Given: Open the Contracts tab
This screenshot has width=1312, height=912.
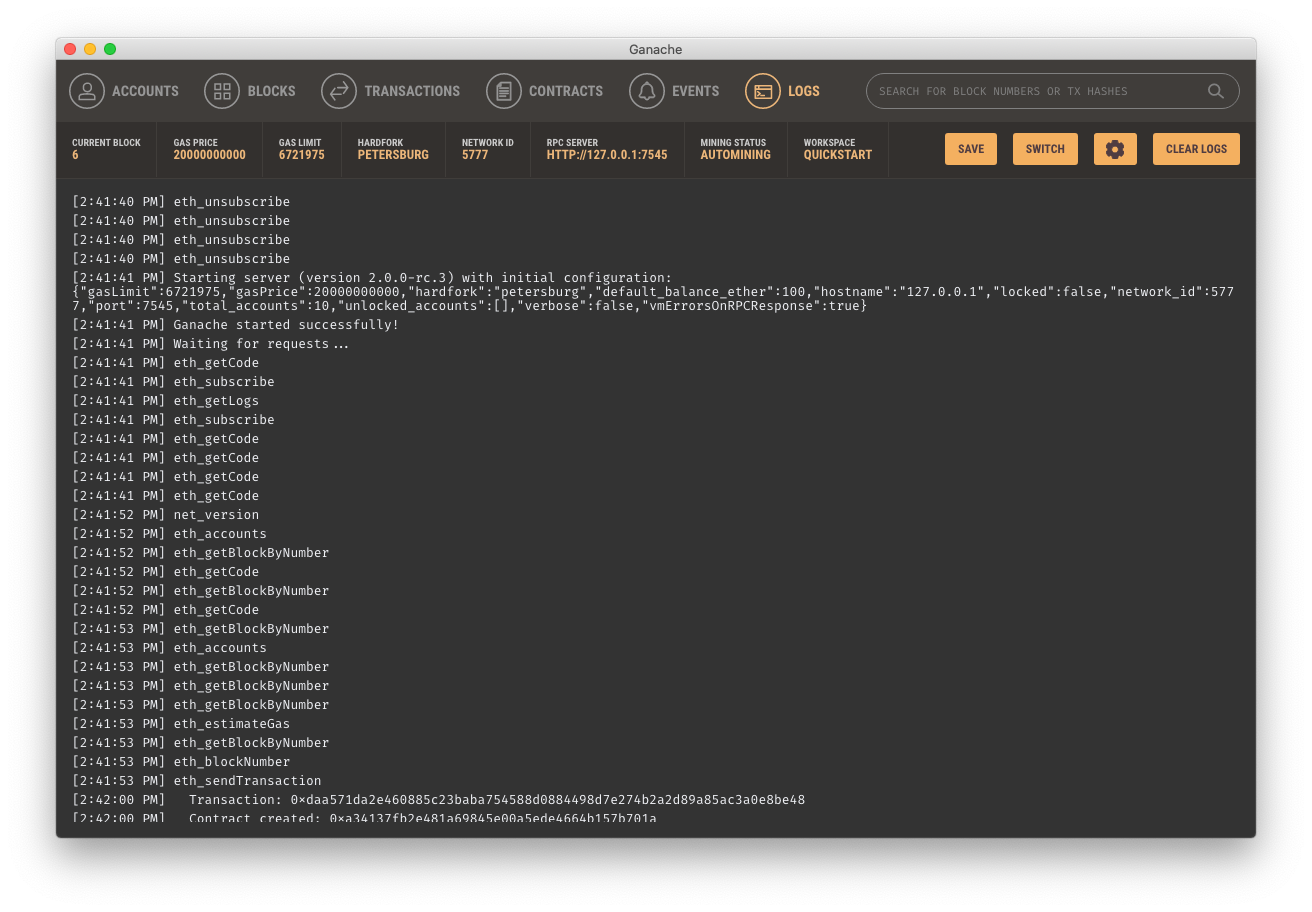Looking at the screenshot, I should [545, 91].
